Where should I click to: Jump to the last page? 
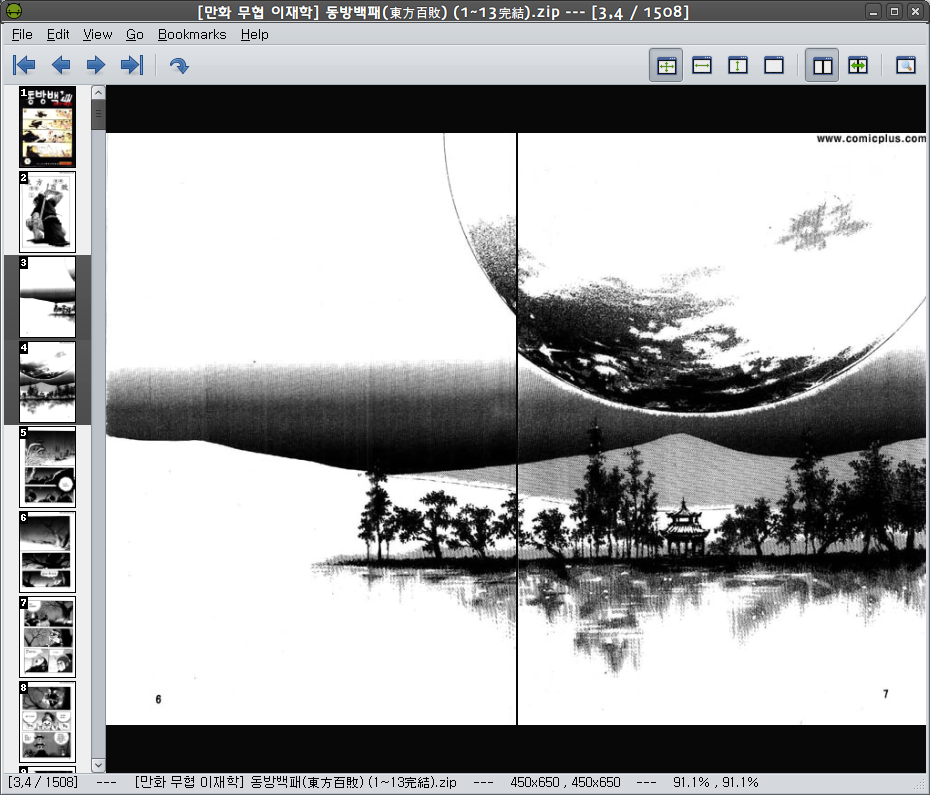pyautogui.click(x=132, y=65)
